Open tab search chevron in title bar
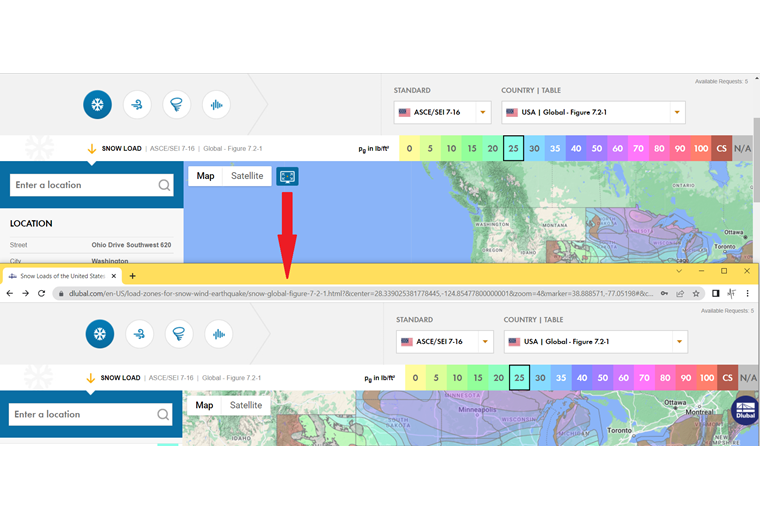 click(679, 271)
